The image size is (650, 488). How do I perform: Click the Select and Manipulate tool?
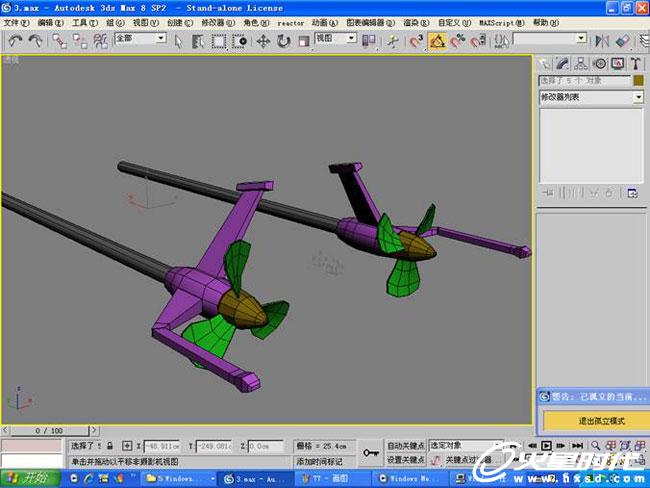pyautogui.click(x=392, y=41)
